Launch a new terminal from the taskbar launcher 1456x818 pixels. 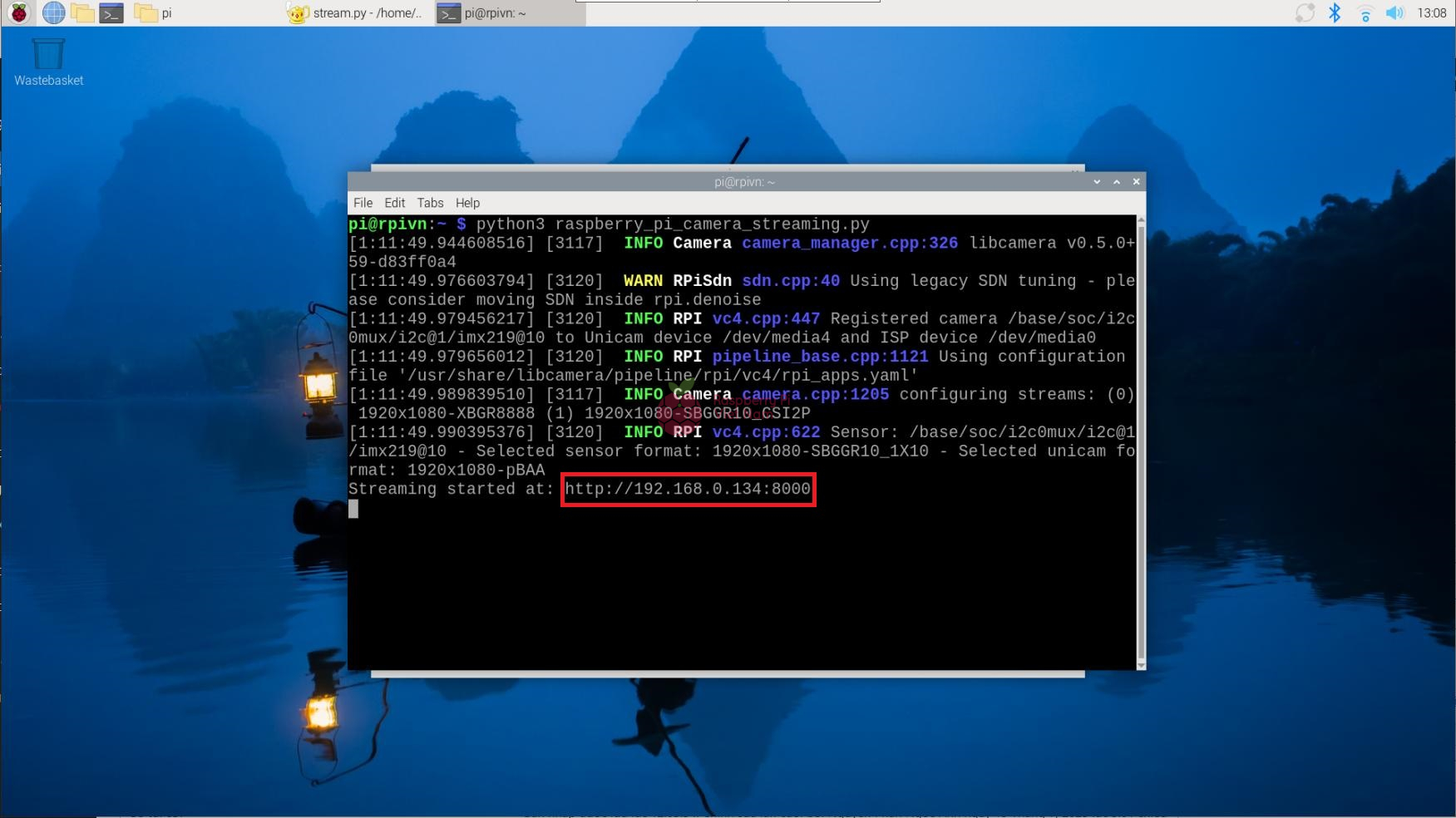[x=111, y=12]
